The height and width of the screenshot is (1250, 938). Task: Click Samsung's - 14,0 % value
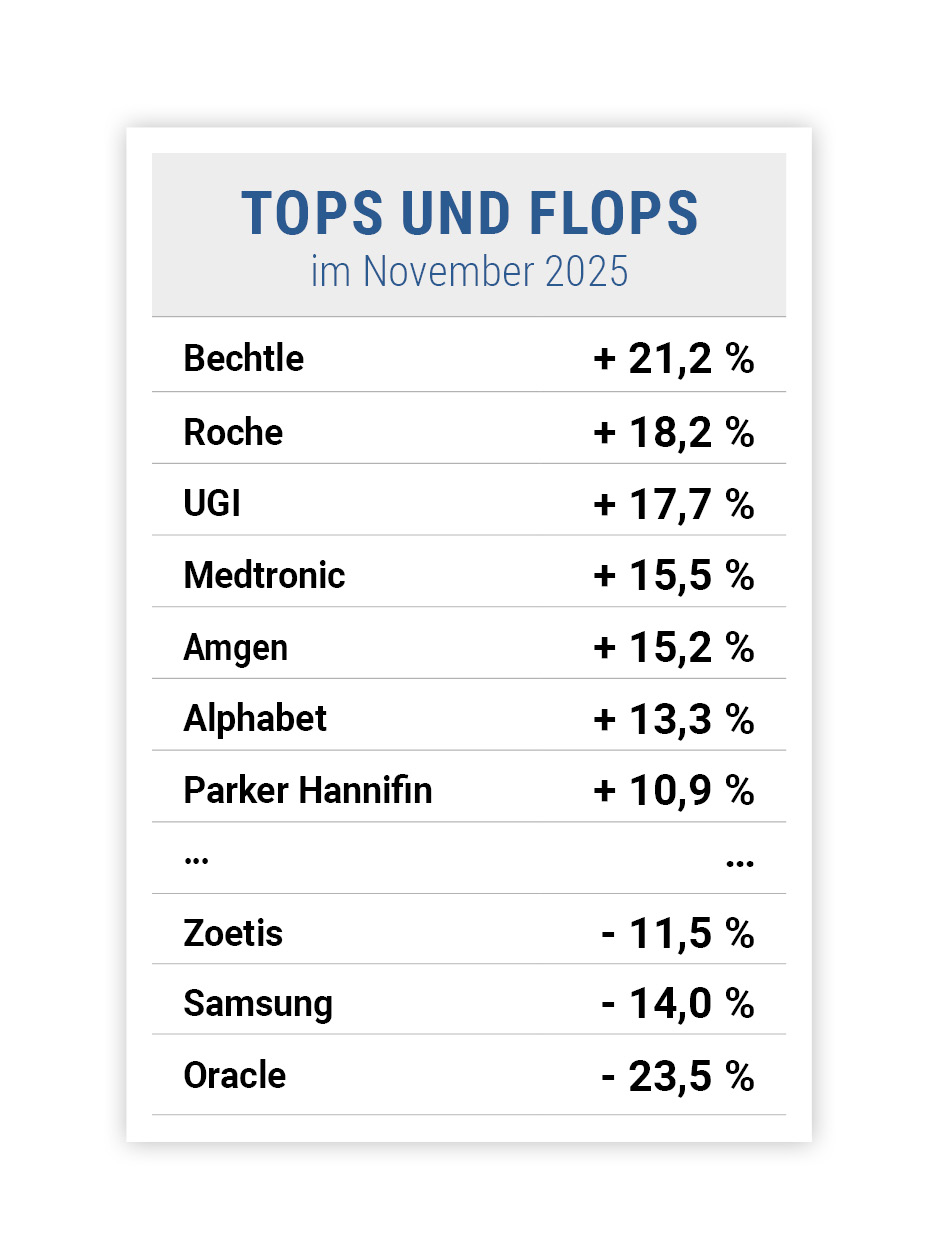[677, 1004]
